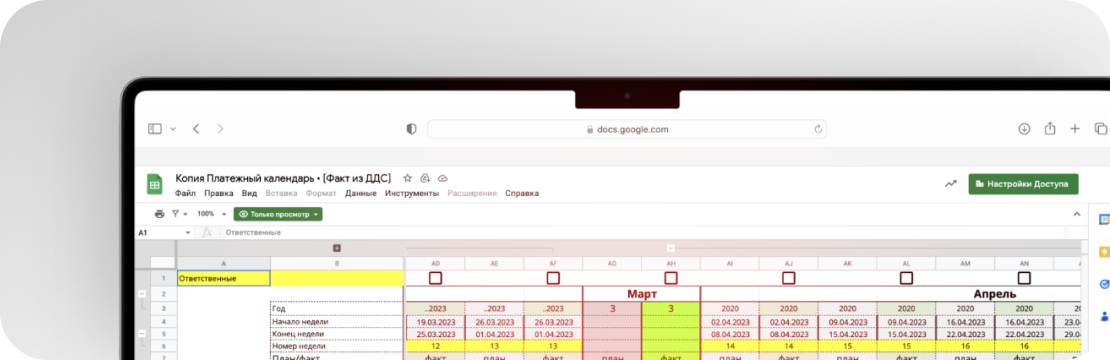Open the 100% zoom dropdown

click(x=212, y=214)
